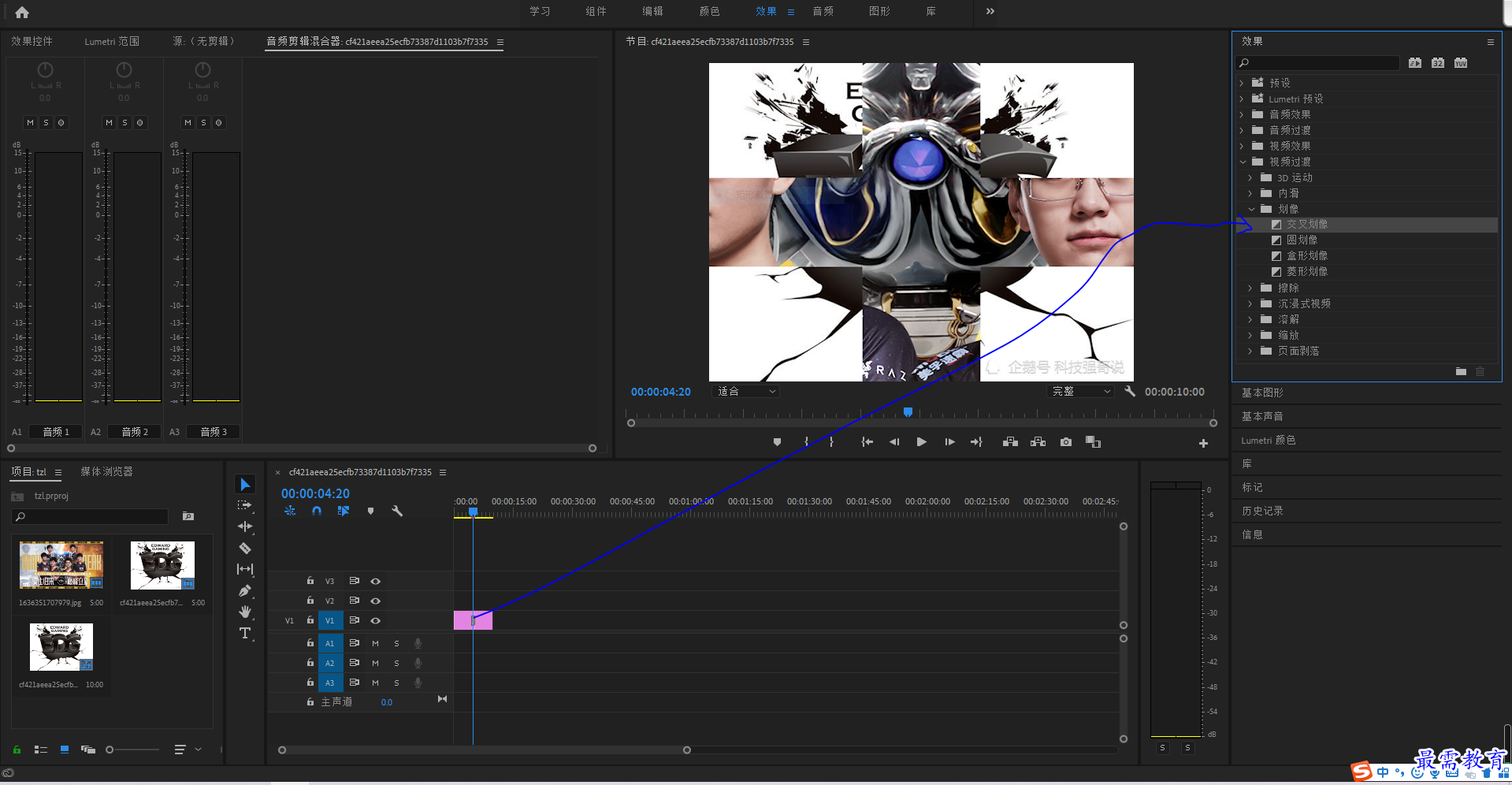1512x785 pixels.
Task: Click Mark Out bracket in program monitor
Action: click(x=831, y=442)
